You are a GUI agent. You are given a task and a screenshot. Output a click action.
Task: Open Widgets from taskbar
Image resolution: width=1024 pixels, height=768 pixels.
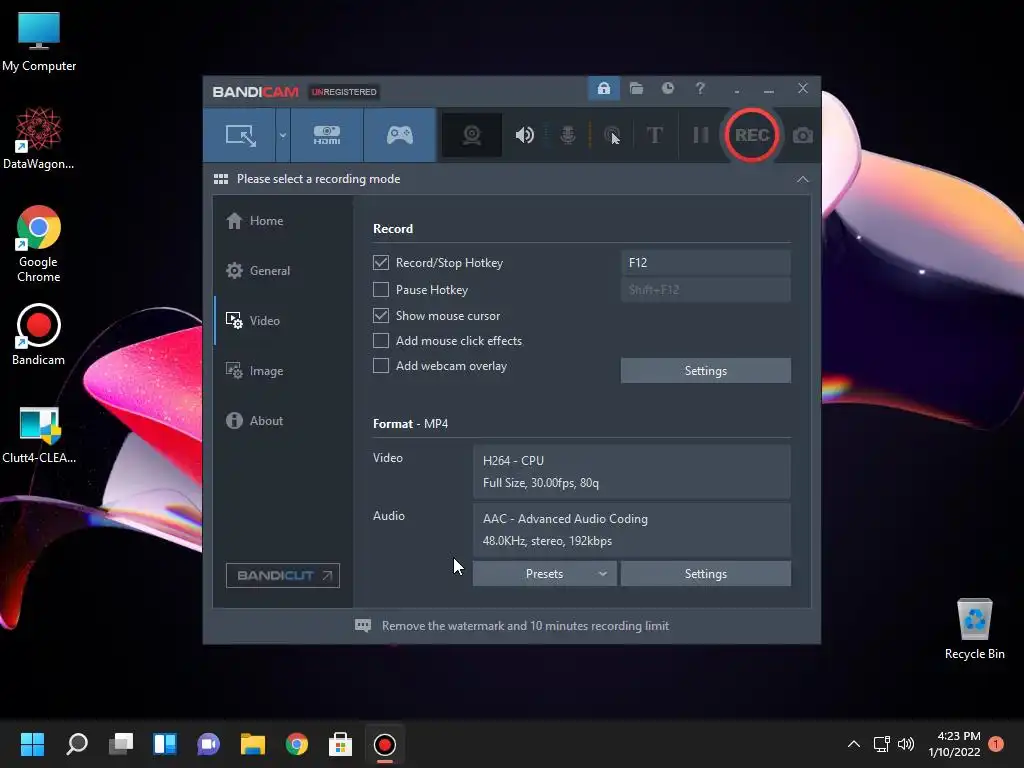coord(165,744)
